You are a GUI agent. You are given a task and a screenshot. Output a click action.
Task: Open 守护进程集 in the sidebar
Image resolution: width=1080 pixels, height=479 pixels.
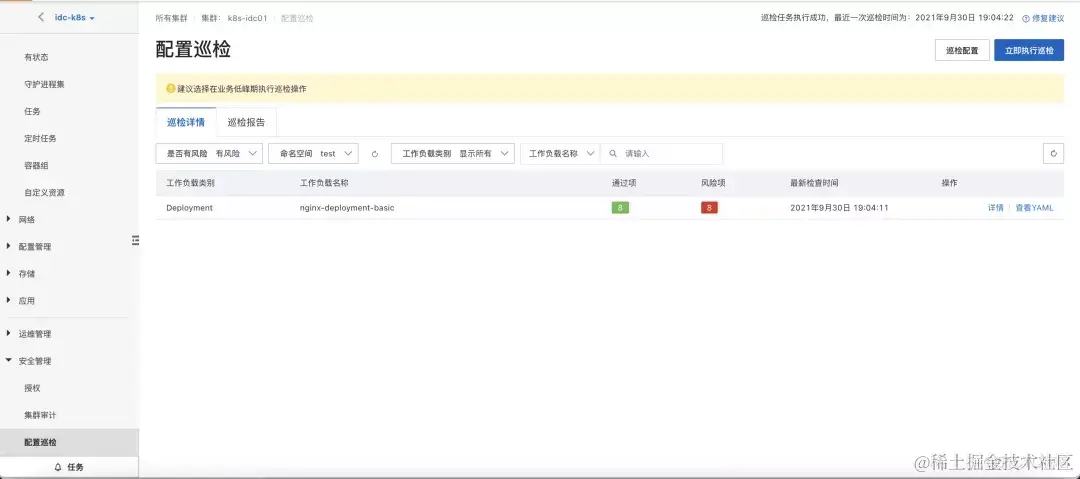pos(45,84)
